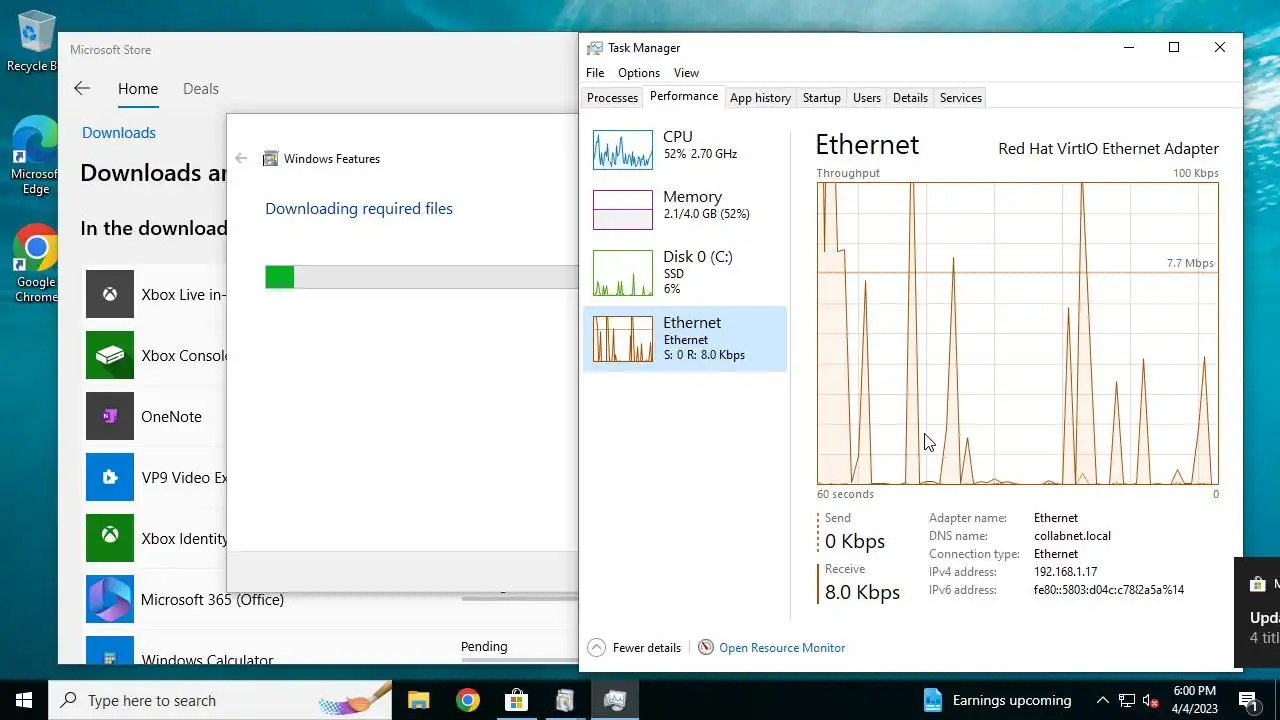The height and width of the screenshot is (720, 1280).
Task: Click the volume tray icon
Action: point(1150,700)
